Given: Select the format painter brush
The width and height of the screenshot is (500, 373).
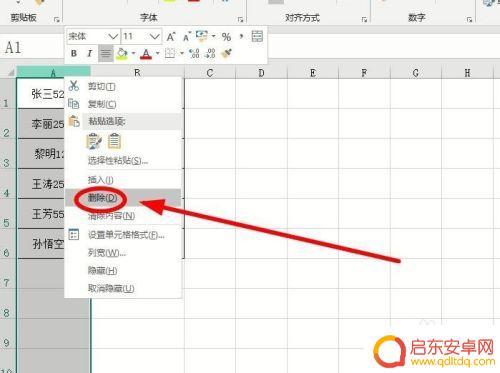Looking at the screenshot, I should pyautogui.click(x=226, y=53).
